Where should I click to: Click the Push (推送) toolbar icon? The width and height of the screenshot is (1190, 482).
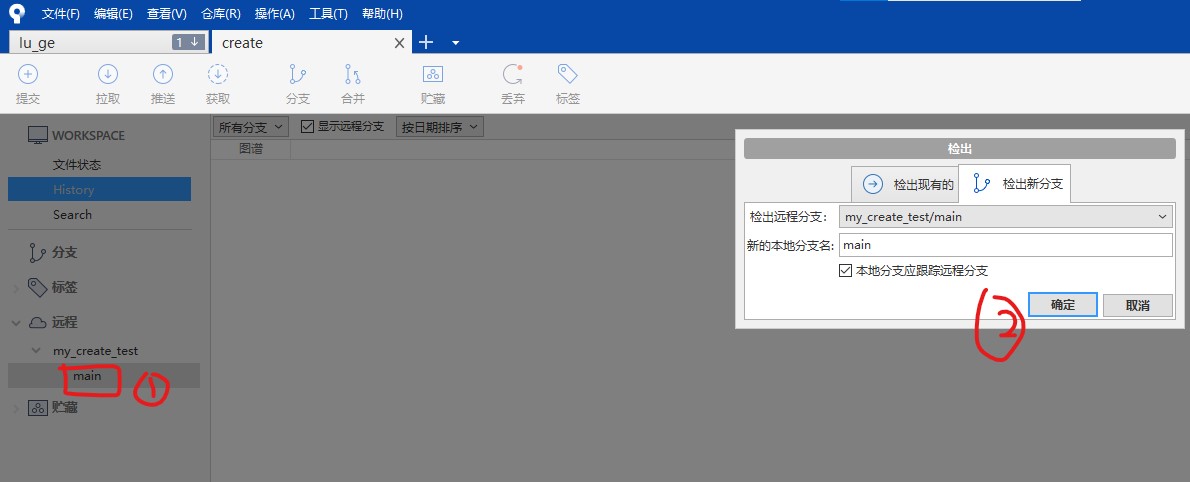tap(163, 75)
